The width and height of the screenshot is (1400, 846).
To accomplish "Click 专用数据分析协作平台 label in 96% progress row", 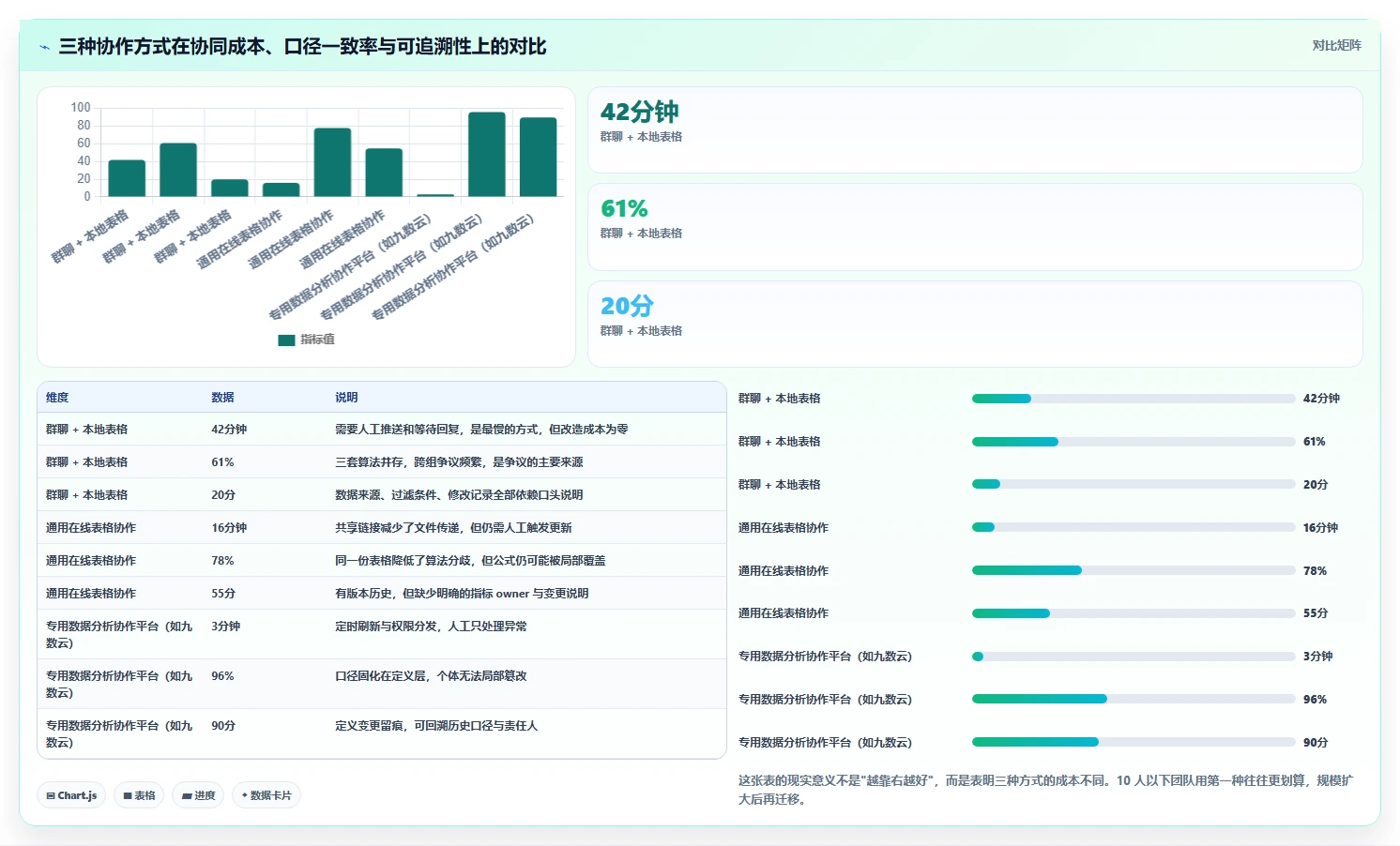I will click(825, 700).
